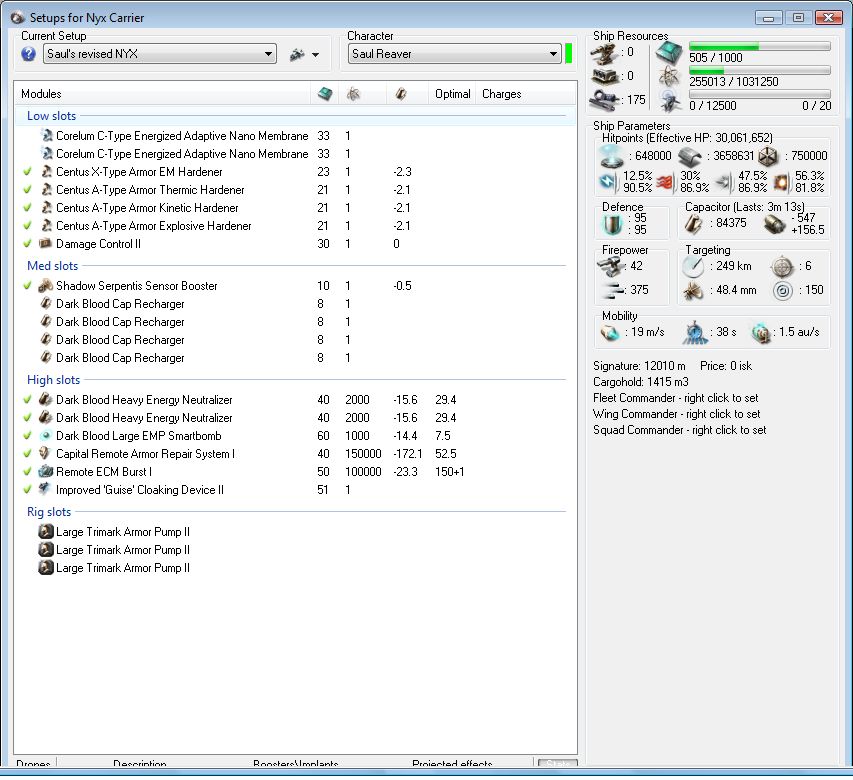
Task: Click the Signature: 12010 m text
Action: click(639, 366)
